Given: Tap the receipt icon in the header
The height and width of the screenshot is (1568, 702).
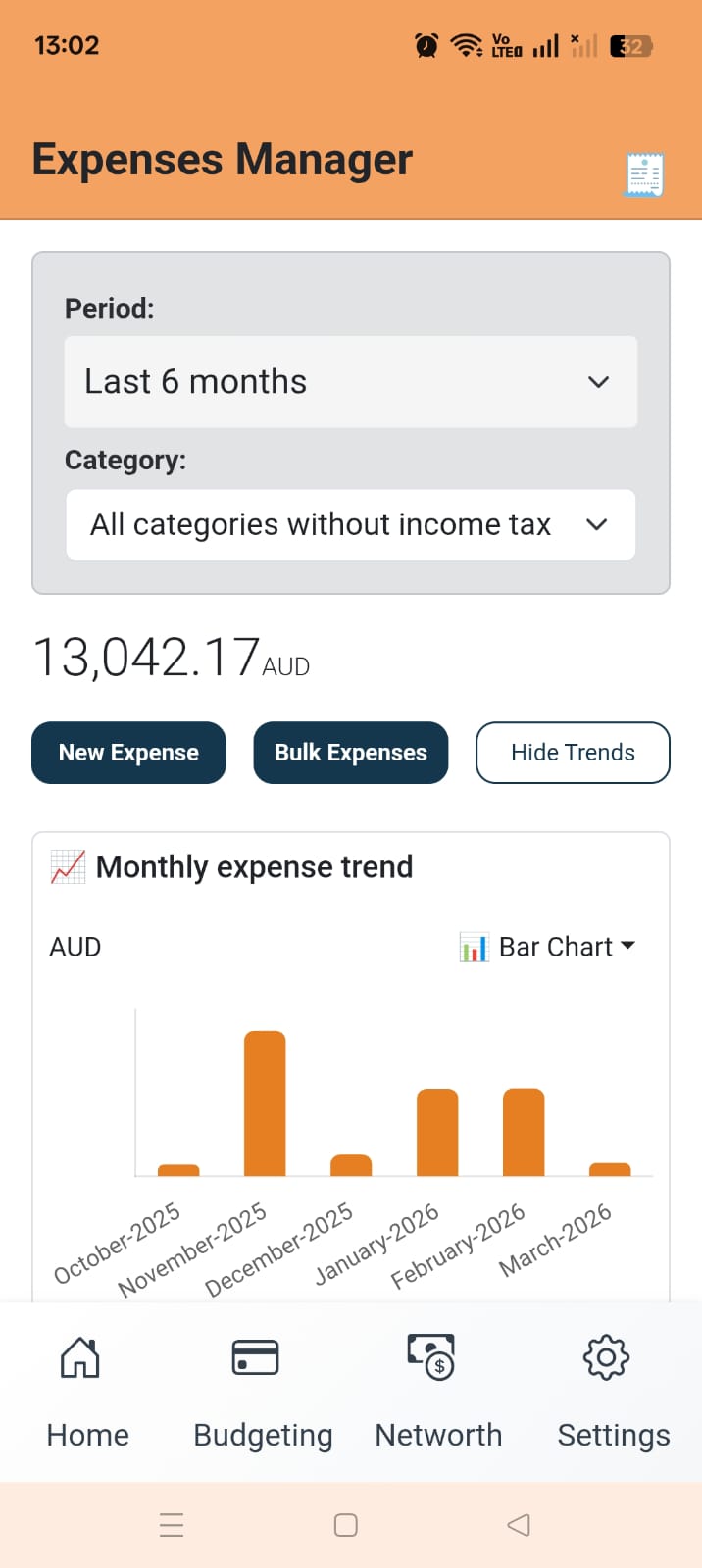Looking at the screenshot, I should pyautogui.click(x=644, y=174).
